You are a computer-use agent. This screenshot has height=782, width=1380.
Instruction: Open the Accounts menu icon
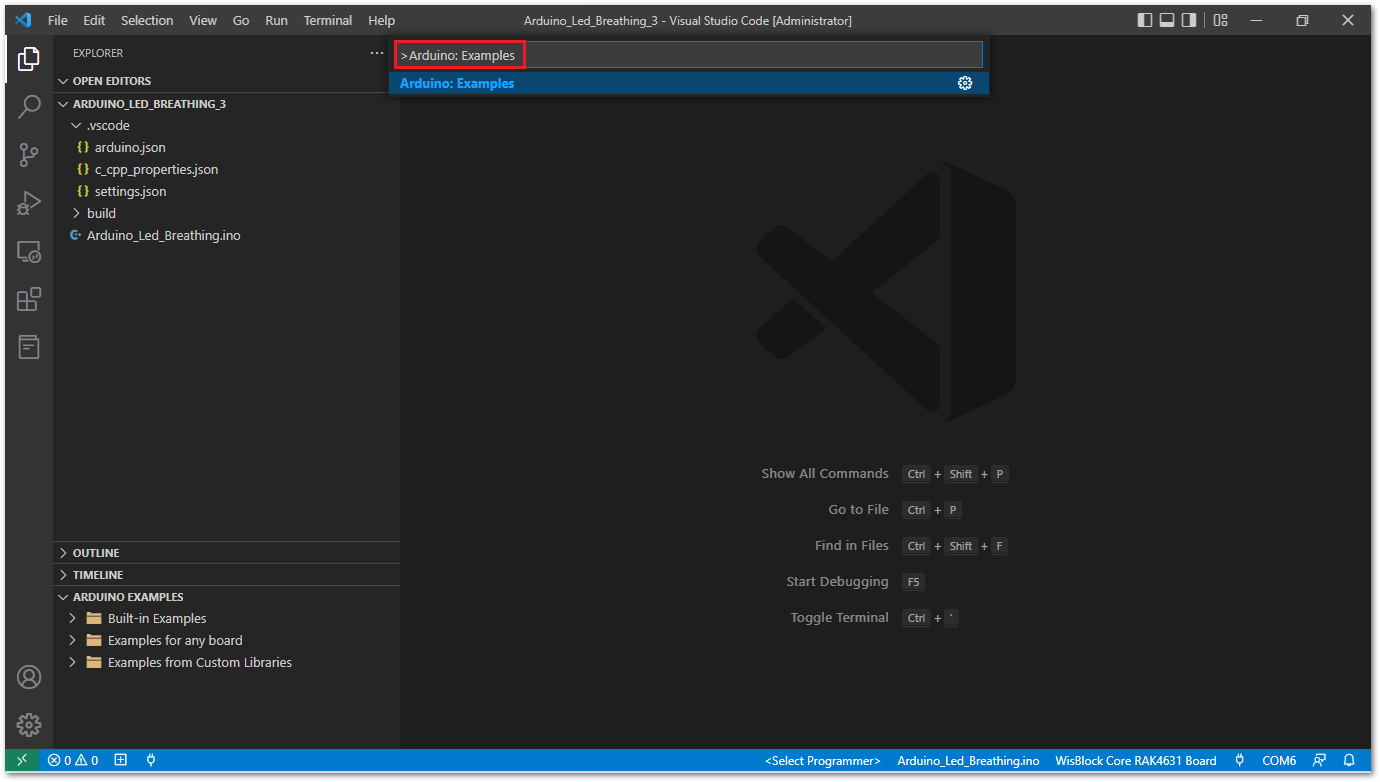(29, 677)
